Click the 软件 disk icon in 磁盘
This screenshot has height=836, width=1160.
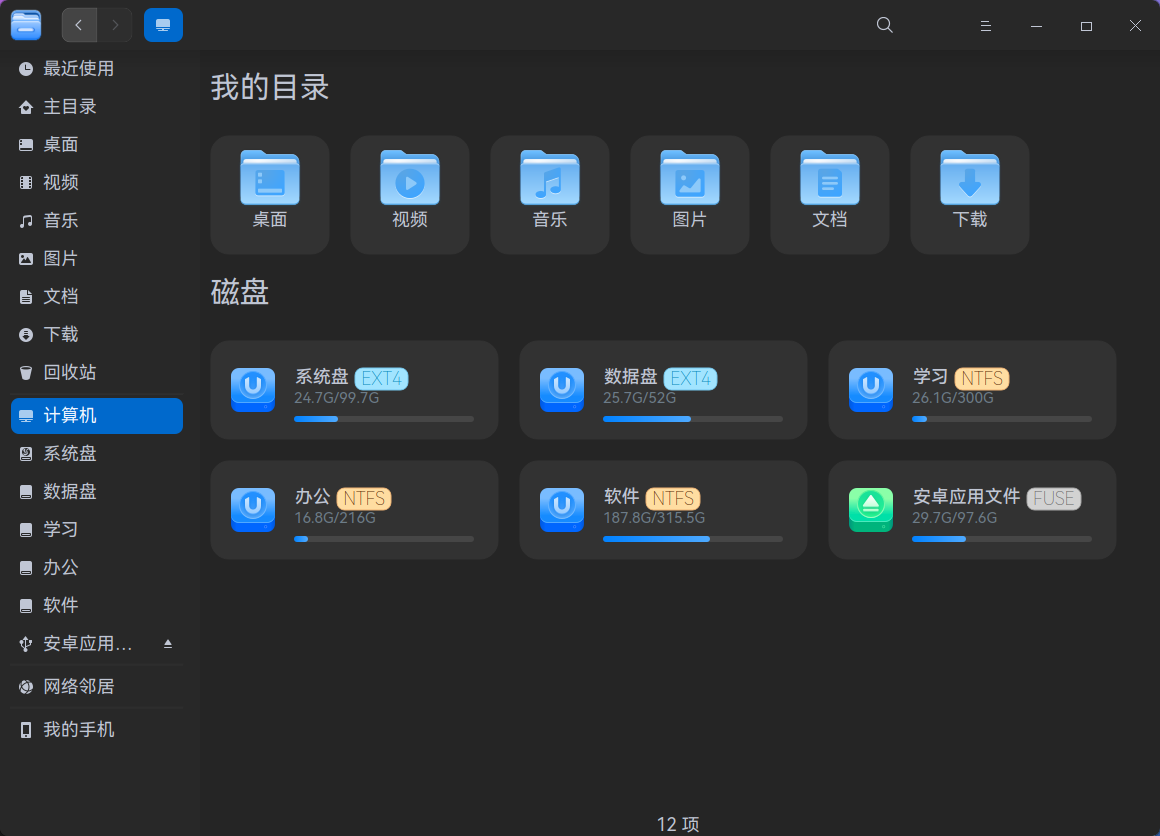coord(562,510)
